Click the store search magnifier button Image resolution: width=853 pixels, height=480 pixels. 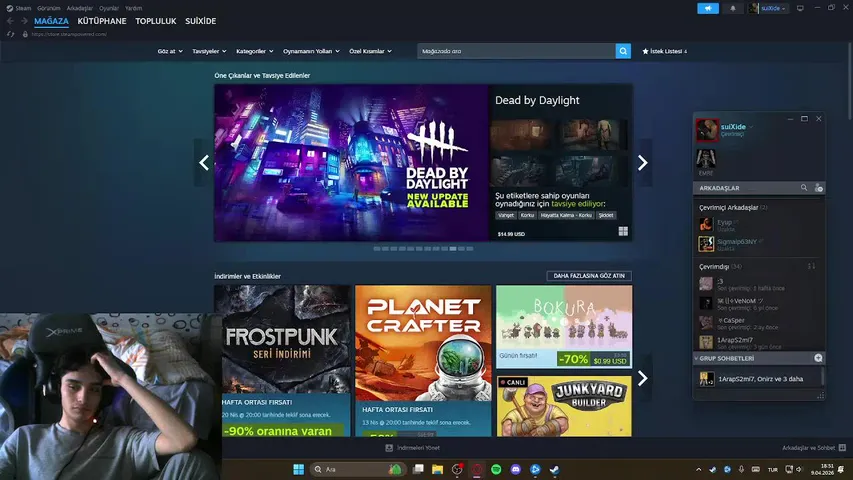(623, 51)
